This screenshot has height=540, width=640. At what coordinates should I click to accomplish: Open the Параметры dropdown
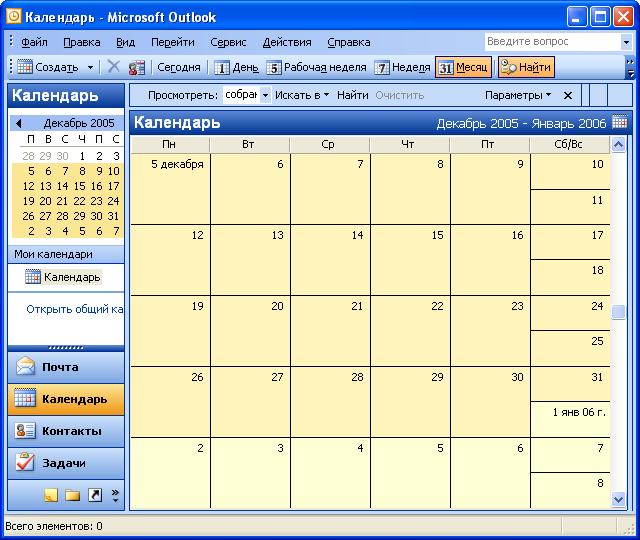click(x=518, y=96)
